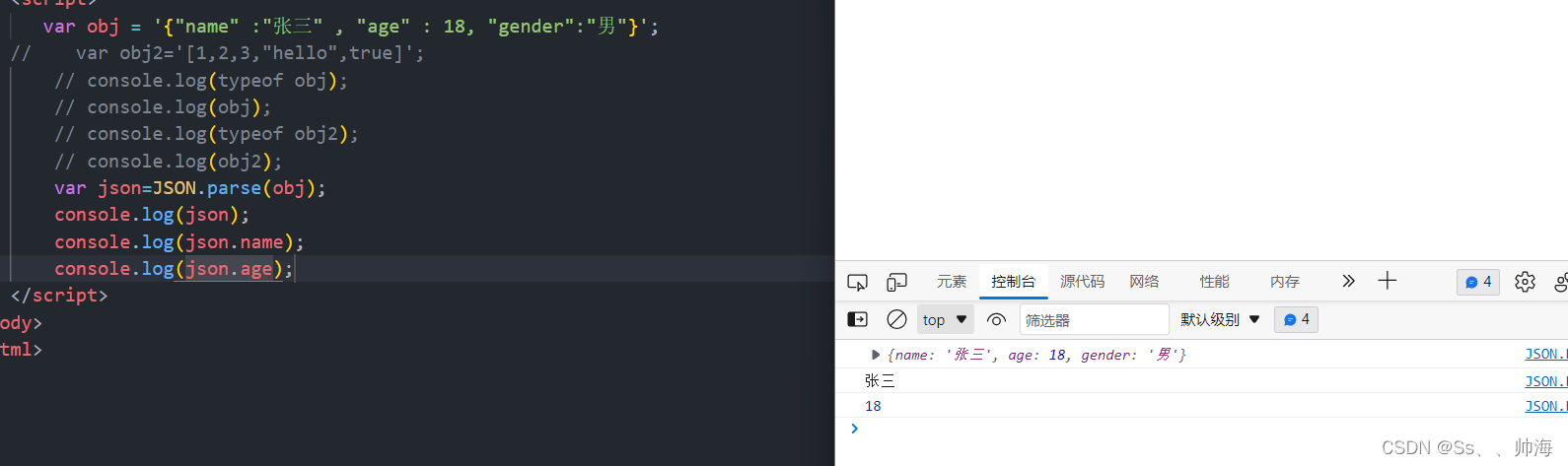The height and width of the screenshot is (466, 1568).
Task: Click the JSON.parse(obj) code line
Action: click(x=189, y=188)
